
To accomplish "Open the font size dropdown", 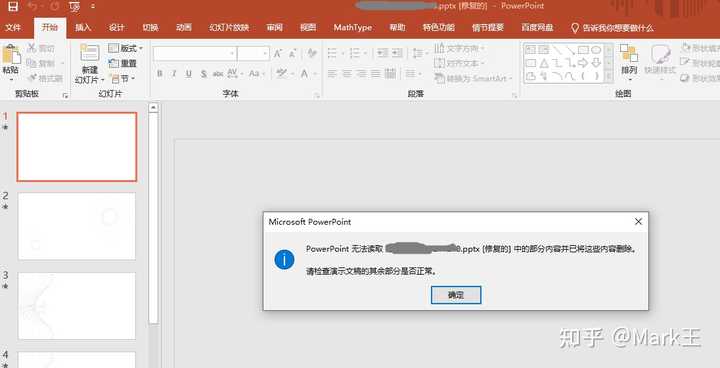I will (265, 53).
